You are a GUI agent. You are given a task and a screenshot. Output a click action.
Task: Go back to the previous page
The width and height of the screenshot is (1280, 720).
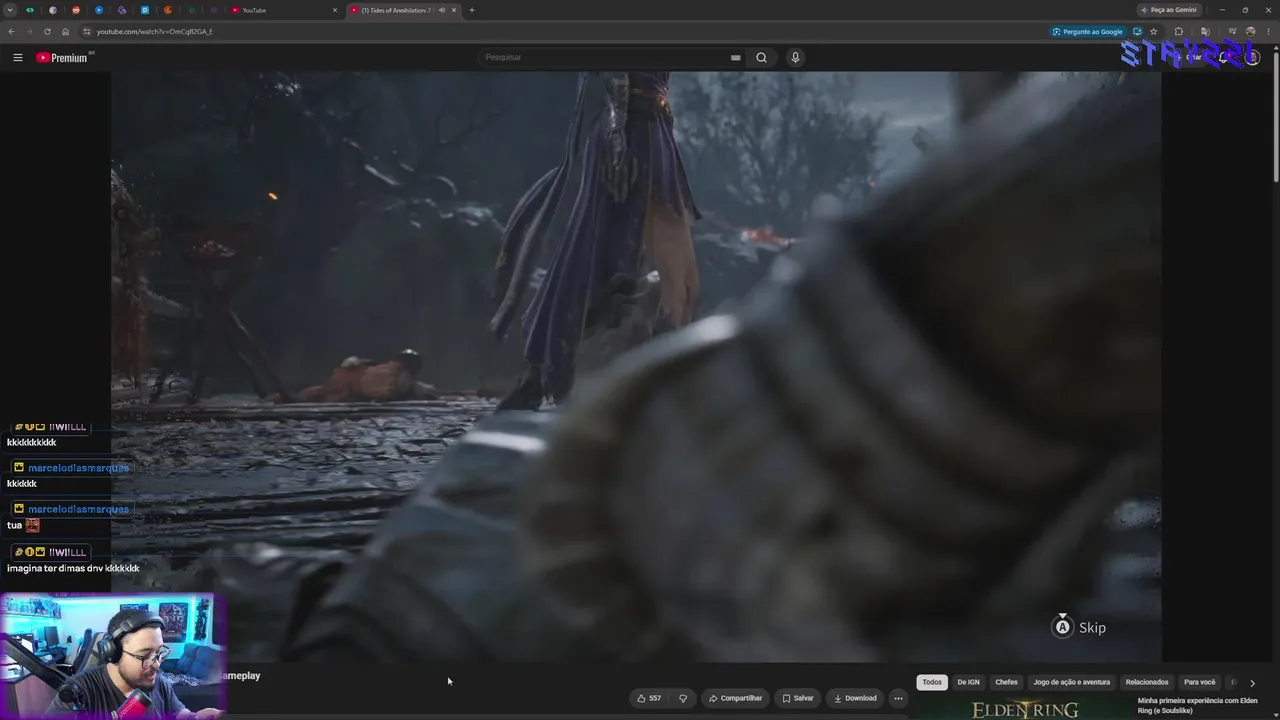click(11, 31)
